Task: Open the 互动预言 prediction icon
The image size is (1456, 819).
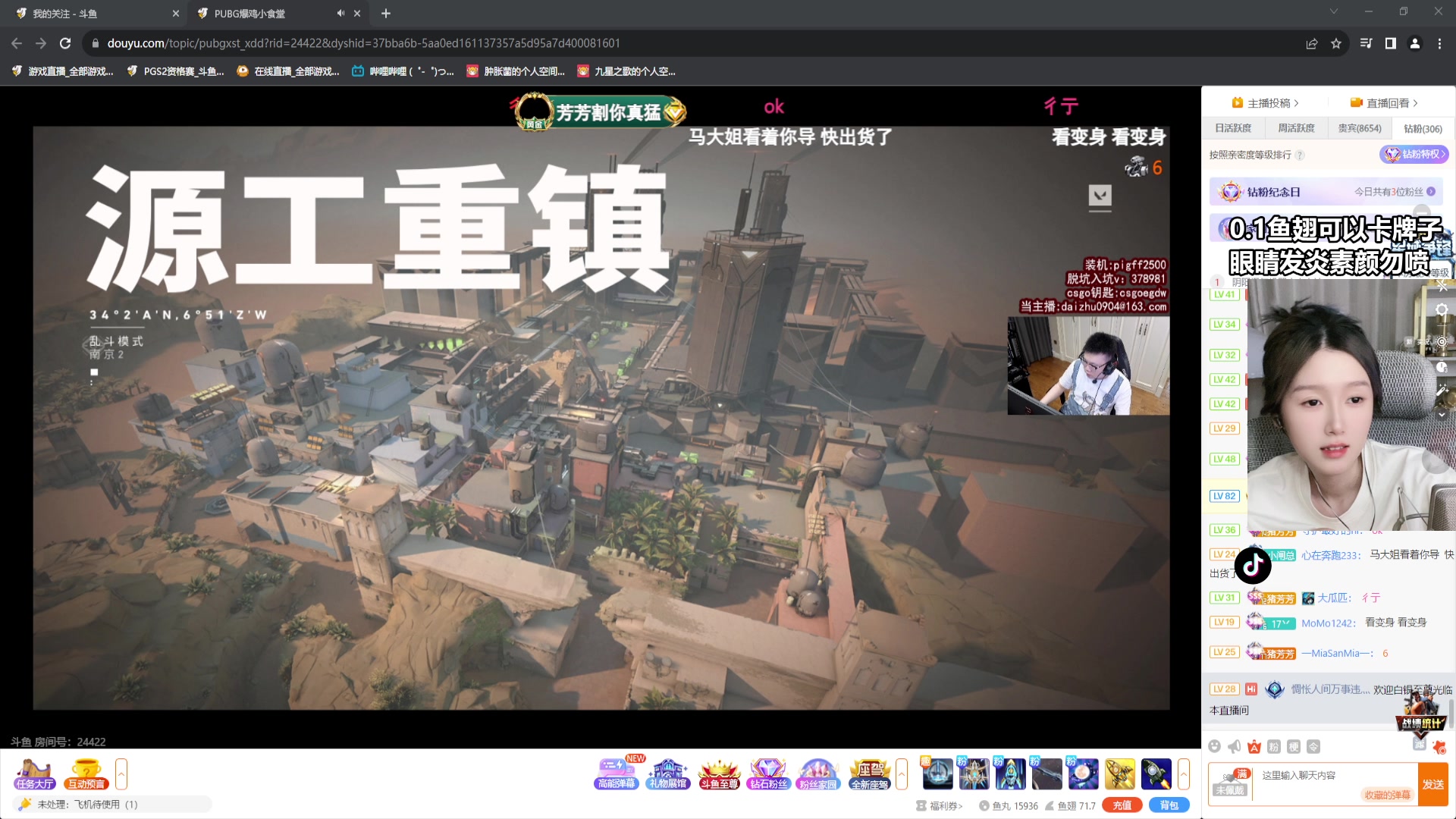Action: coord(86,774)
